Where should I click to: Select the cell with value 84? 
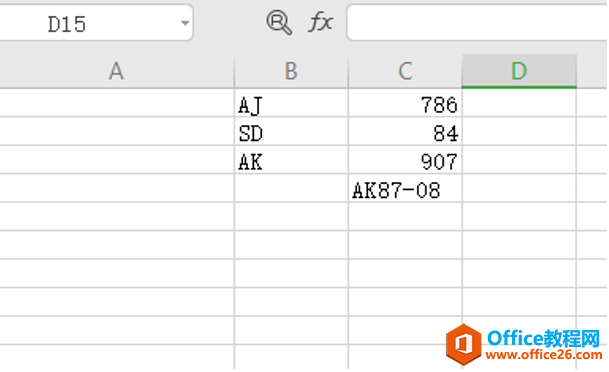tap(405, 131)
